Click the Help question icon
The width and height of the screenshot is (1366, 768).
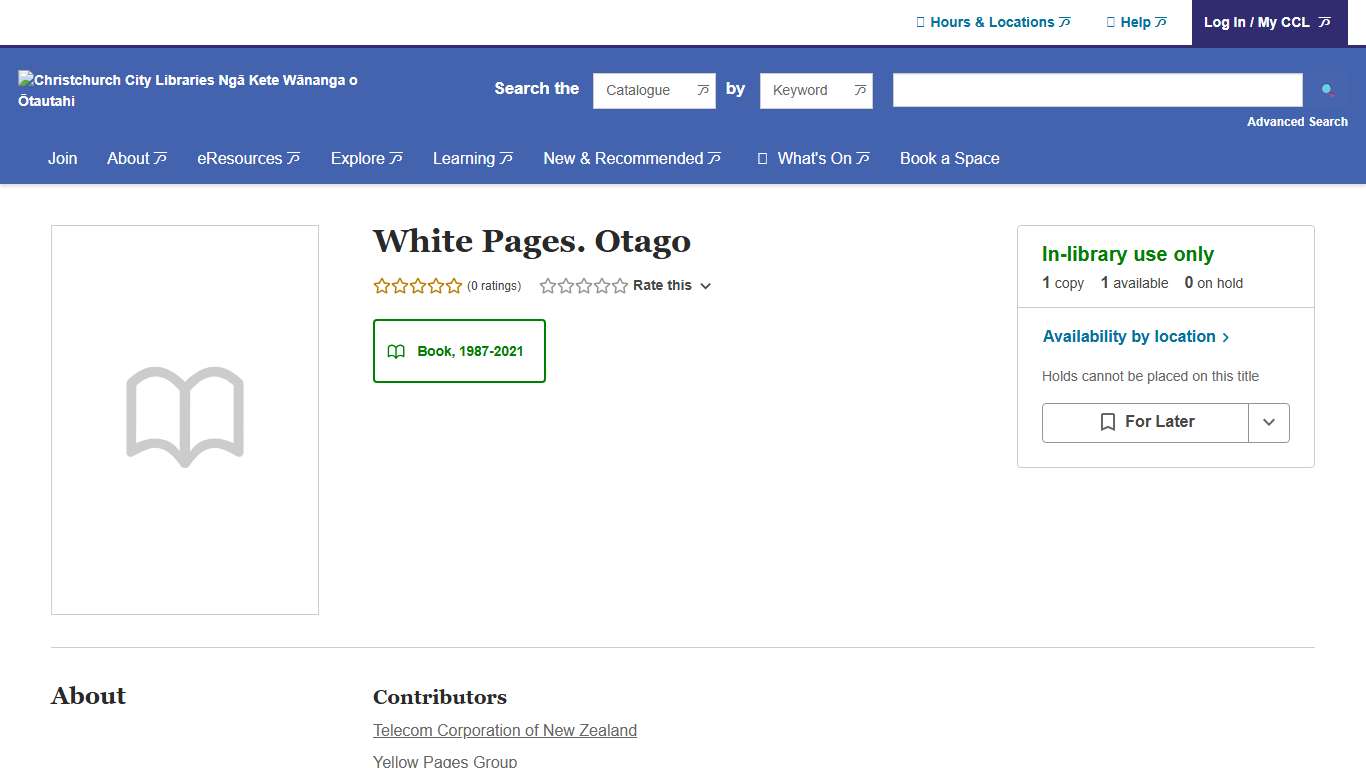[1110, 21]
